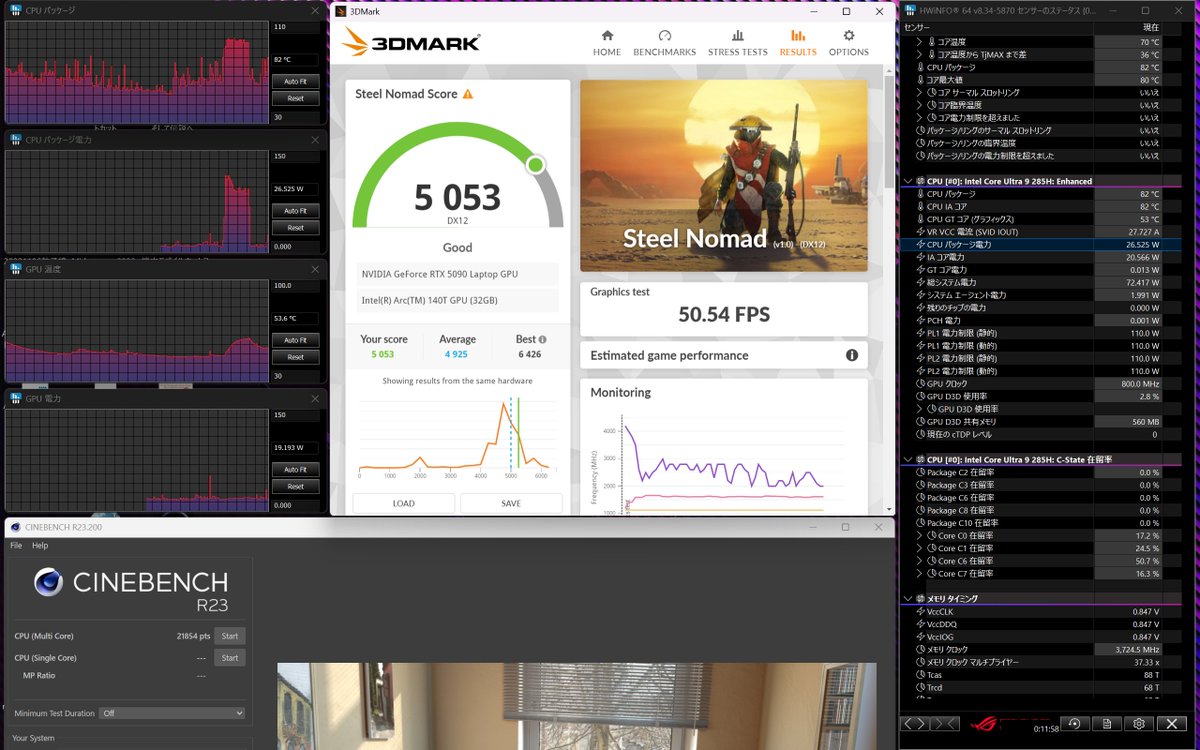Expand the コア温度 row in HWiNFO
This screenshot has width=1200, height=750.
920,42
